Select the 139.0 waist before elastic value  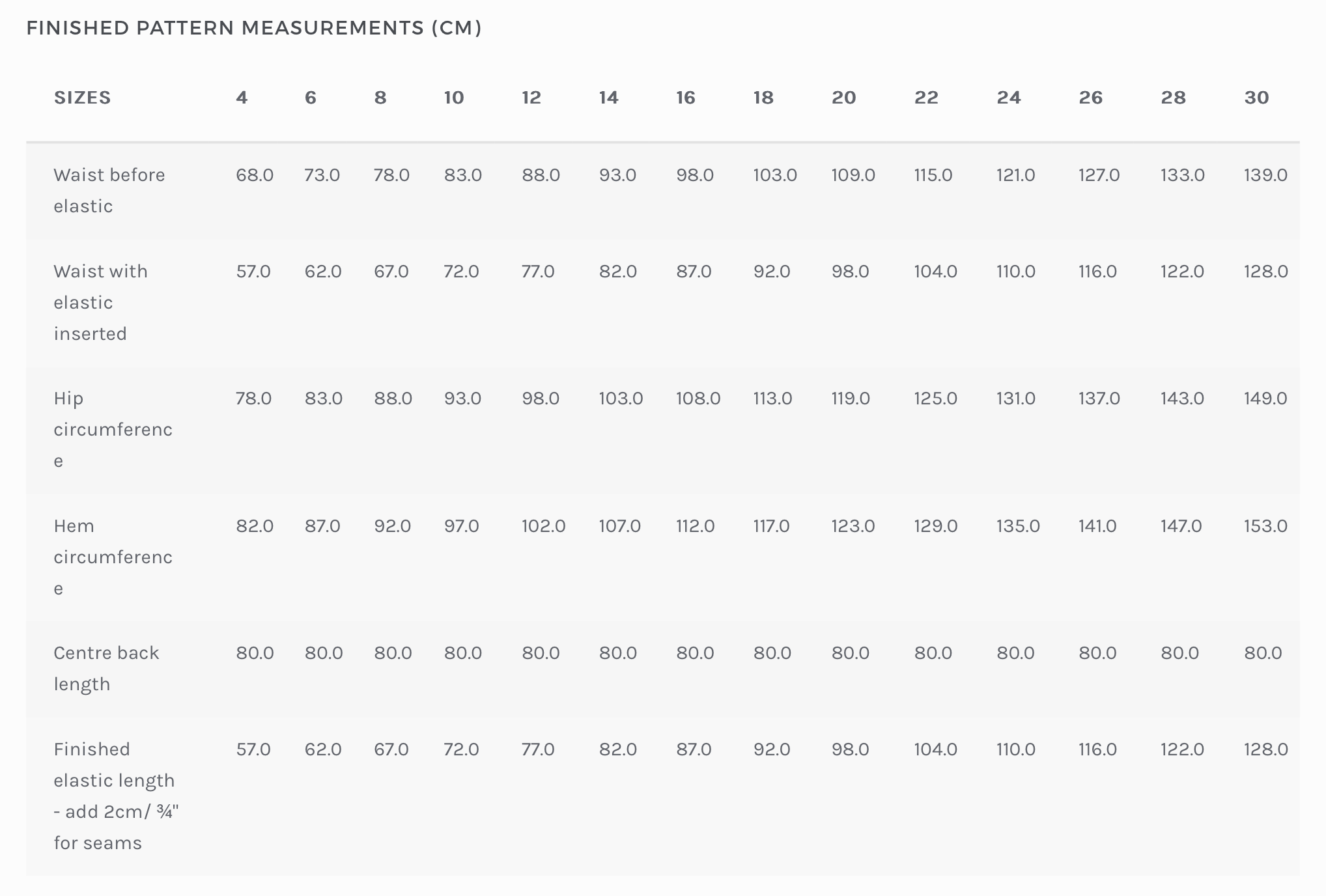1265,175
